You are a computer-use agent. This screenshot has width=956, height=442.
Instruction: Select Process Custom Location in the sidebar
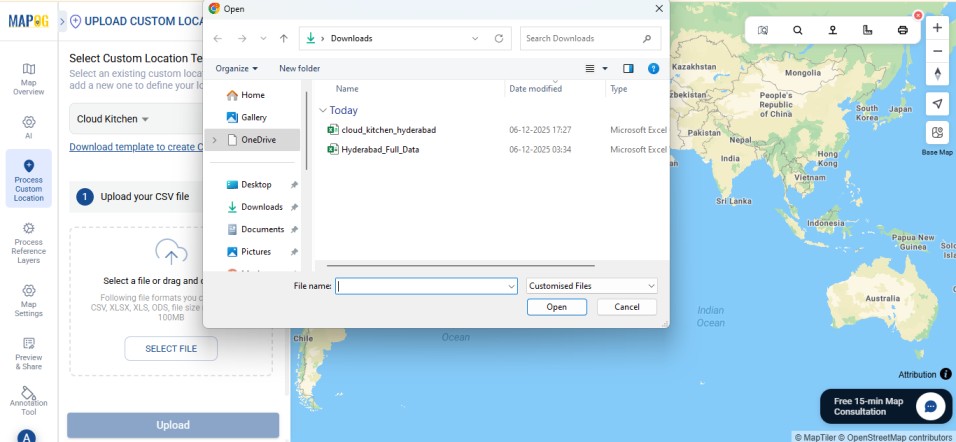click(x=29, y=179)
